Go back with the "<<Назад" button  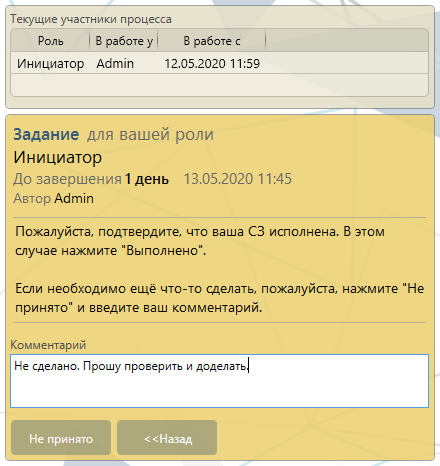(167, 438)
